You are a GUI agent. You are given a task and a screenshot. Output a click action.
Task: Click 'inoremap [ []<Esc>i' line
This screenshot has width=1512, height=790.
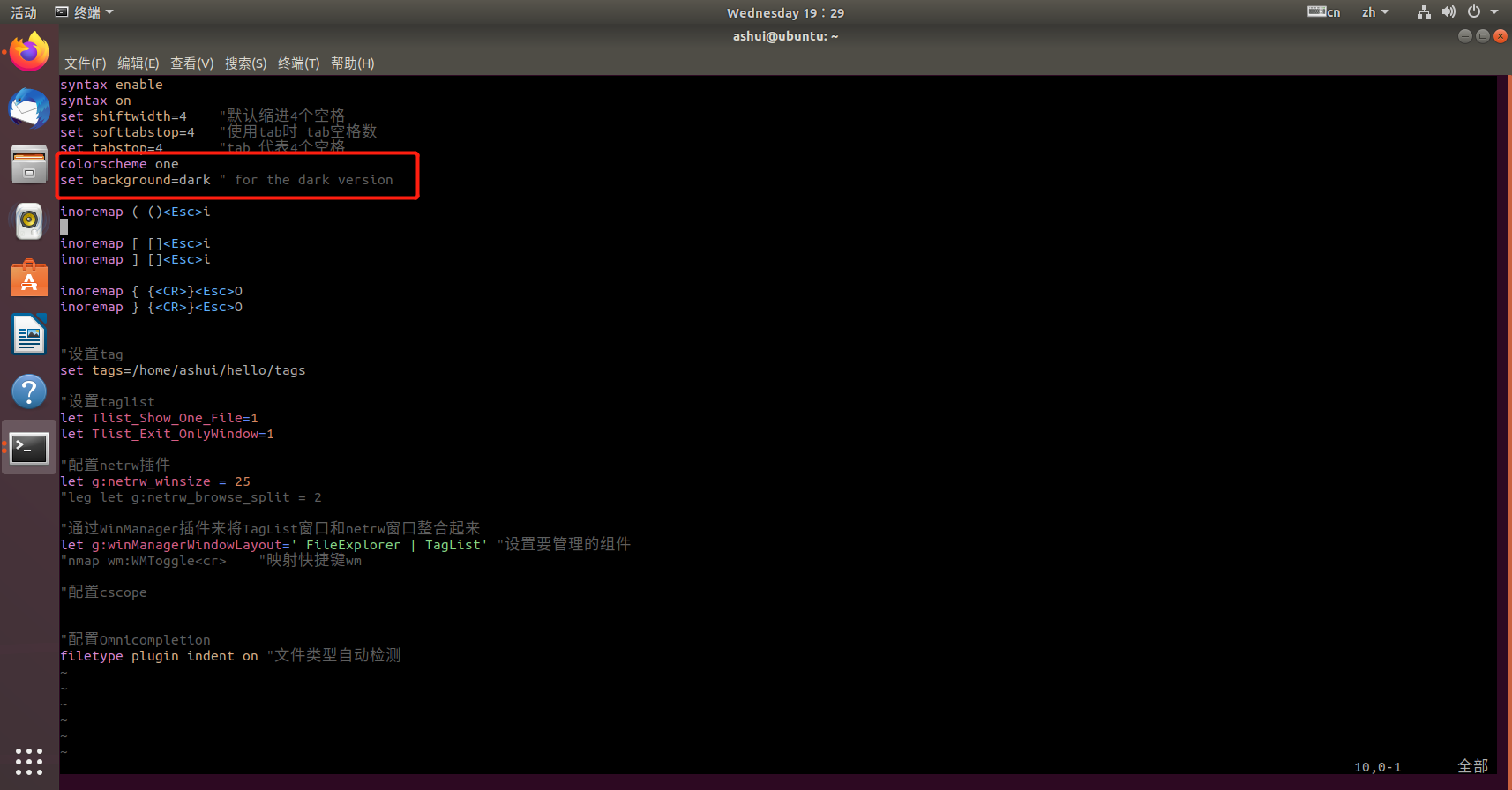(x=135, y=243)
